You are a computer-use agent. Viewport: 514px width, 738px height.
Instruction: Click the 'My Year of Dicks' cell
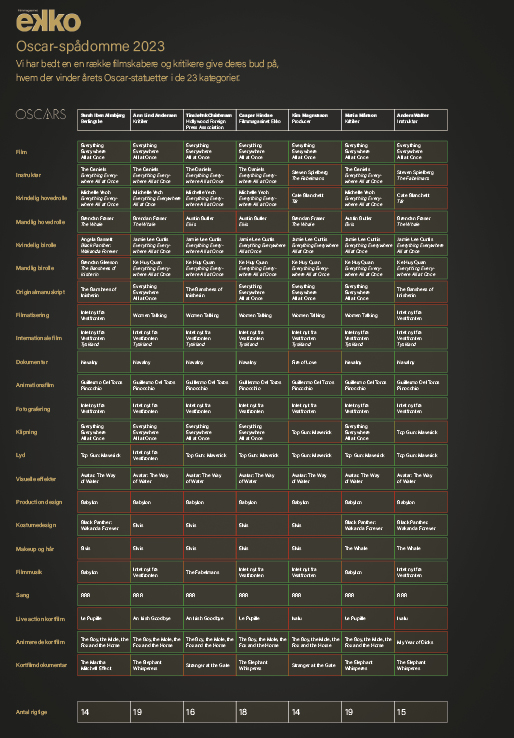click(421, 642)
